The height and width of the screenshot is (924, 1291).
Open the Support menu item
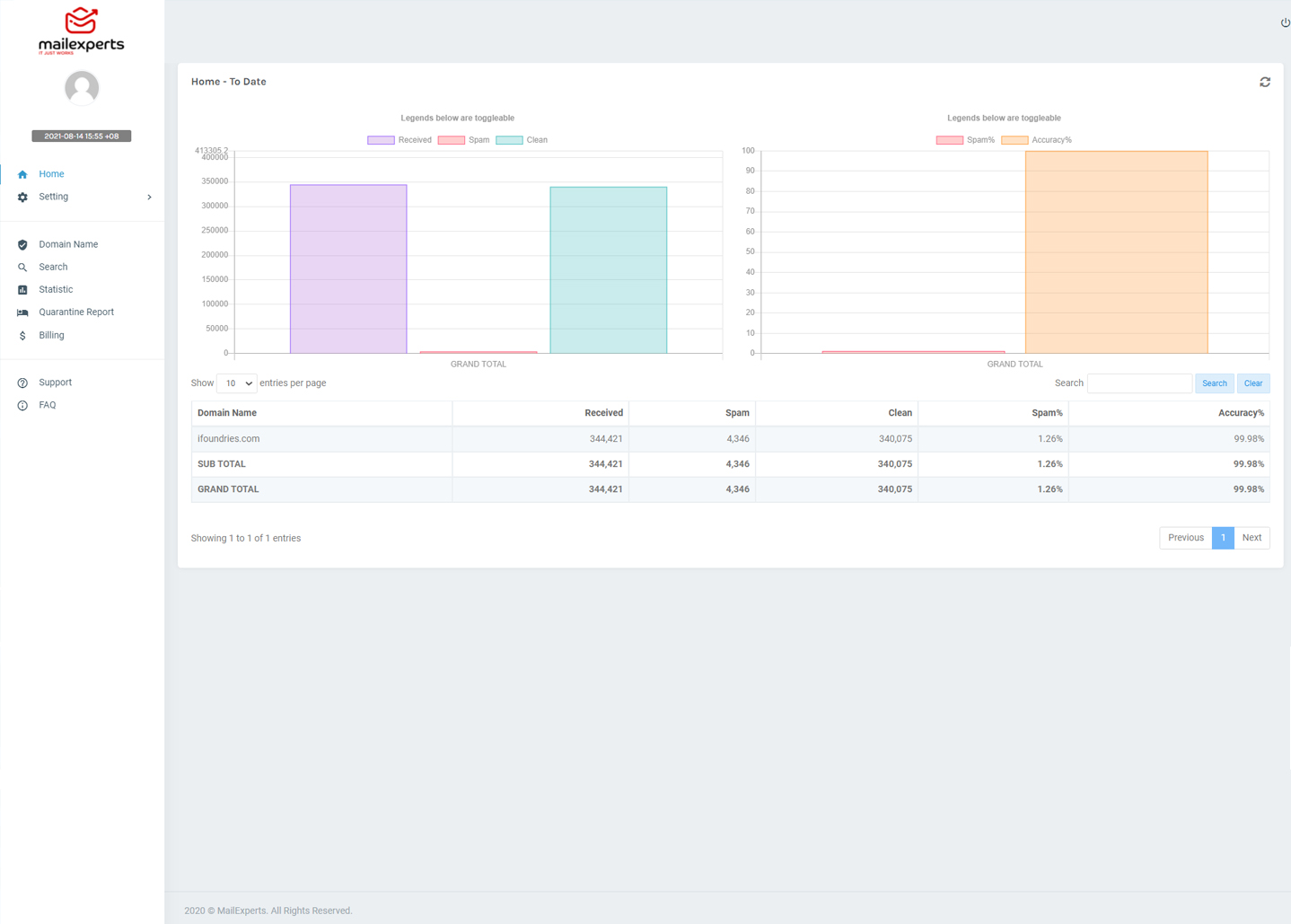click(x=55, y=383)
